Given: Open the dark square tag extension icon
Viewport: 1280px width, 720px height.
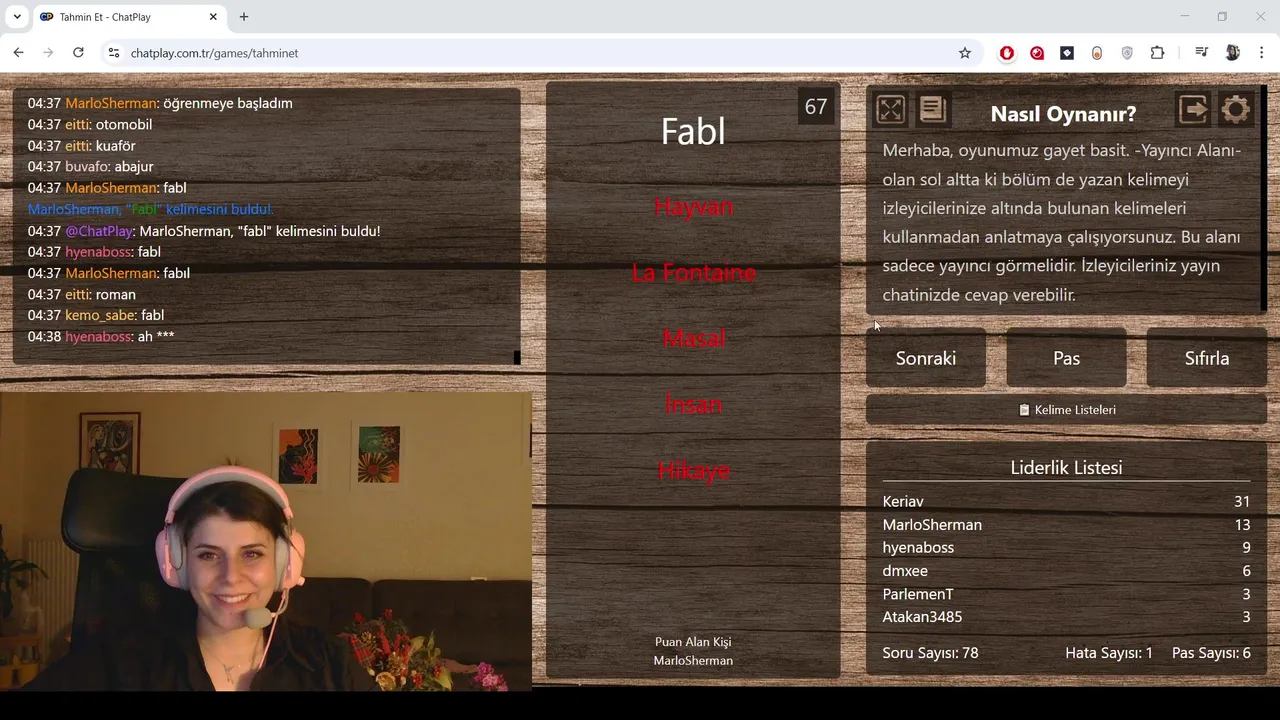Looking at the screenshot, I should (x=1067, y=53).
